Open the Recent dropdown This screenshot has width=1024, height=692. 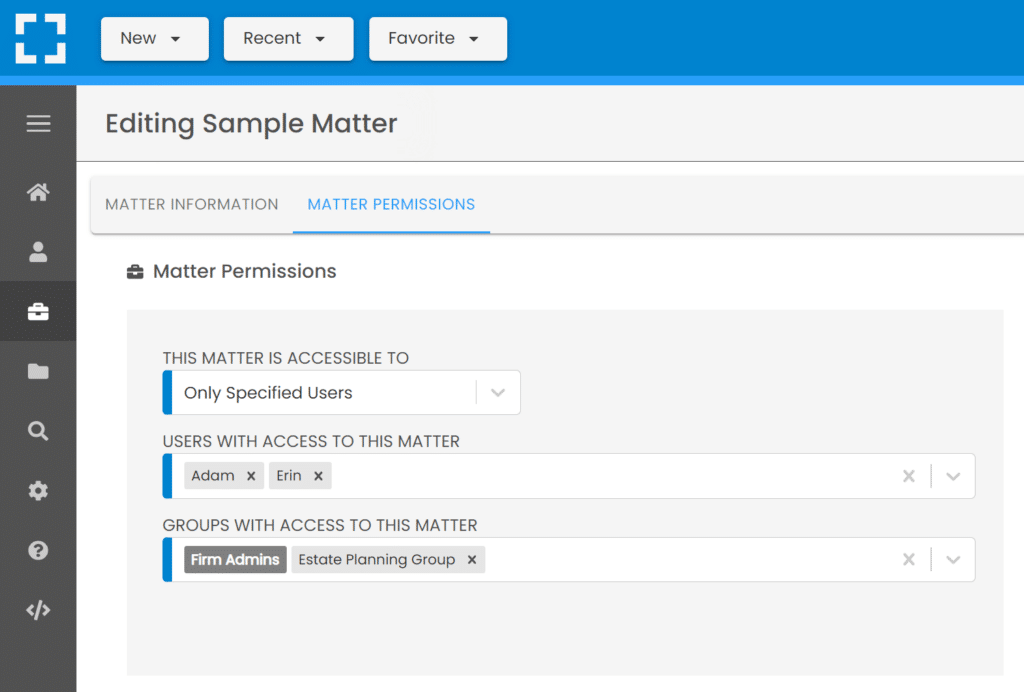tap(288, 39)
